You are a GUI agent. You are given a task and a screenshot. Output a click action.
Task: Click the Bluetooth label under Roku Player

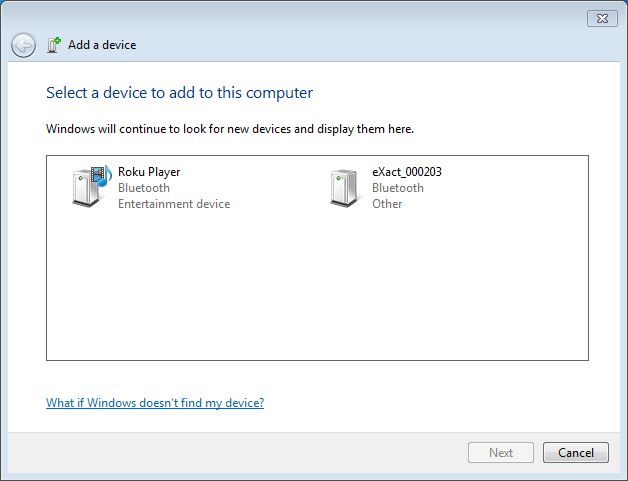point(144,188)
